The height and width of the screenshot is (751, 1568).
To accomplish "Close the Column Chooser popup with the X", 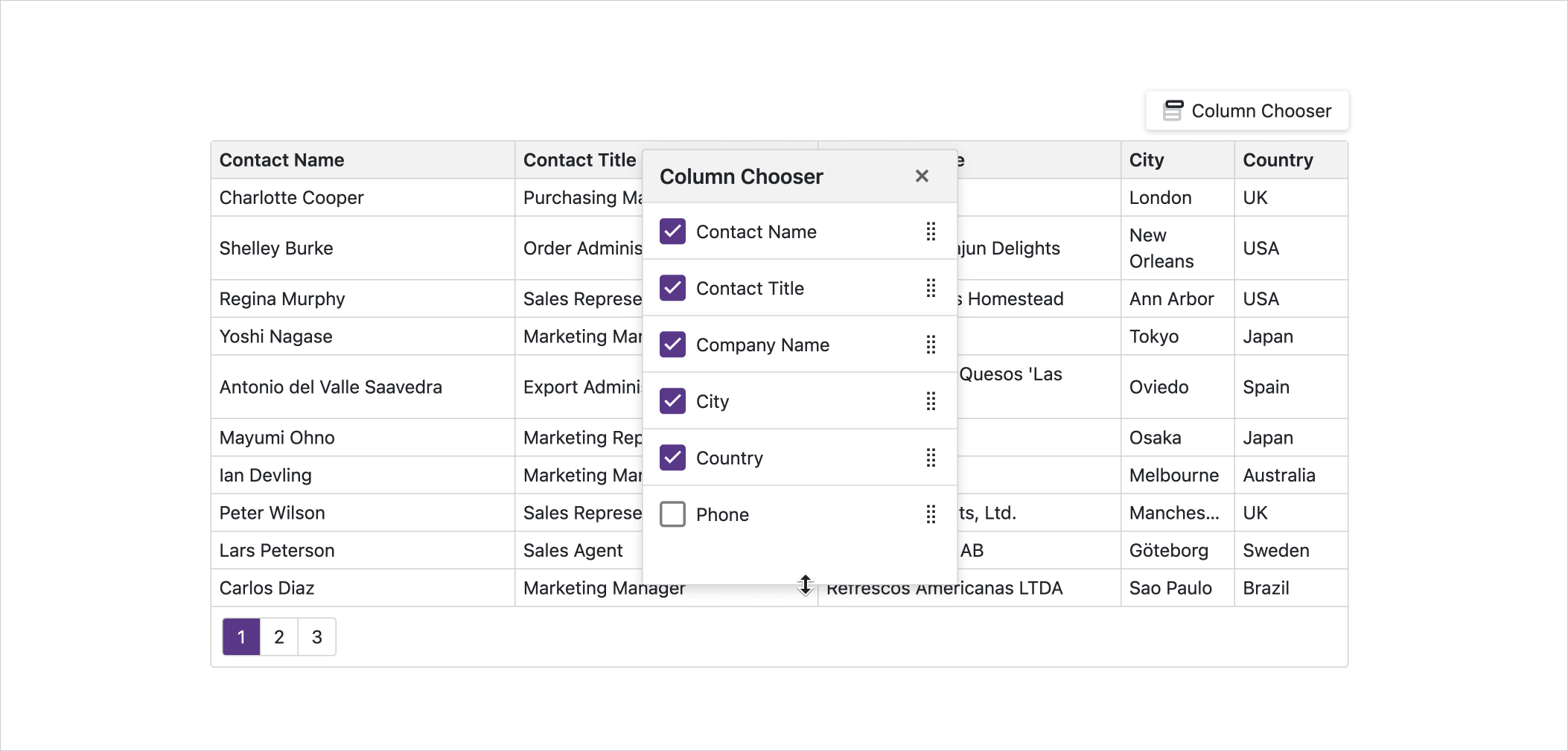I will (x=922, y=176).
